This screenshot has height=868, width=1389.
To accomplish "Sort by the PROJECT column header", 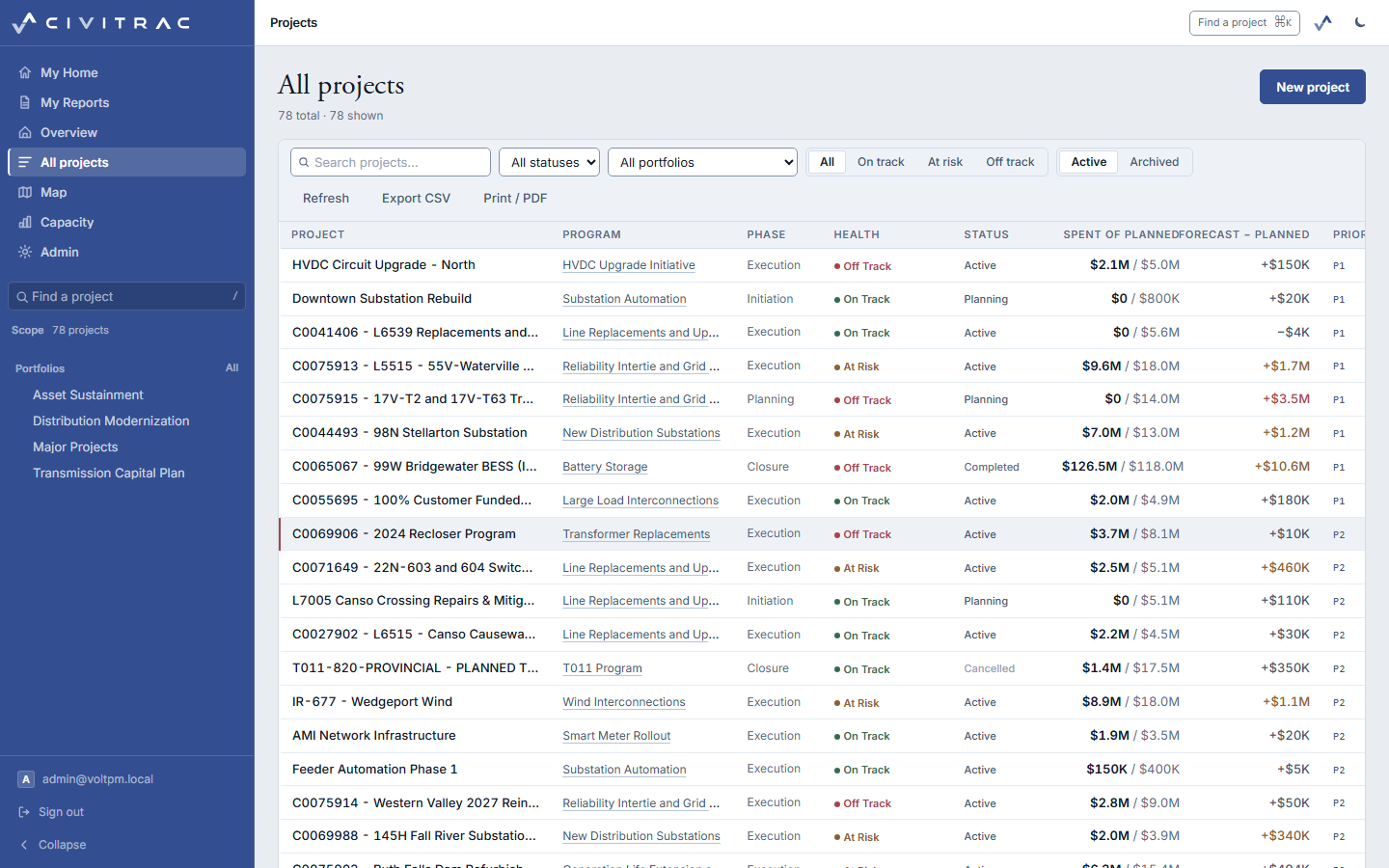I will [318, 234].
